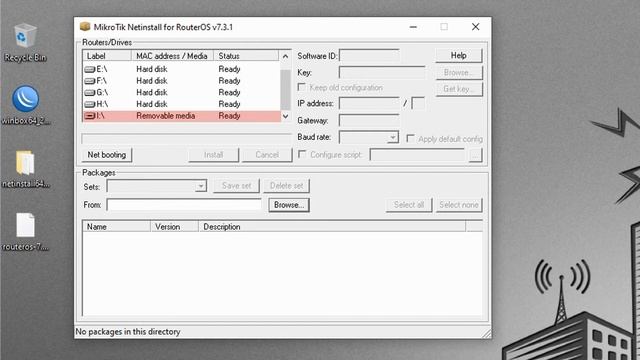Click the drive list scrollbar thumb
The image size is (640, 360).
tap(285, 90)
